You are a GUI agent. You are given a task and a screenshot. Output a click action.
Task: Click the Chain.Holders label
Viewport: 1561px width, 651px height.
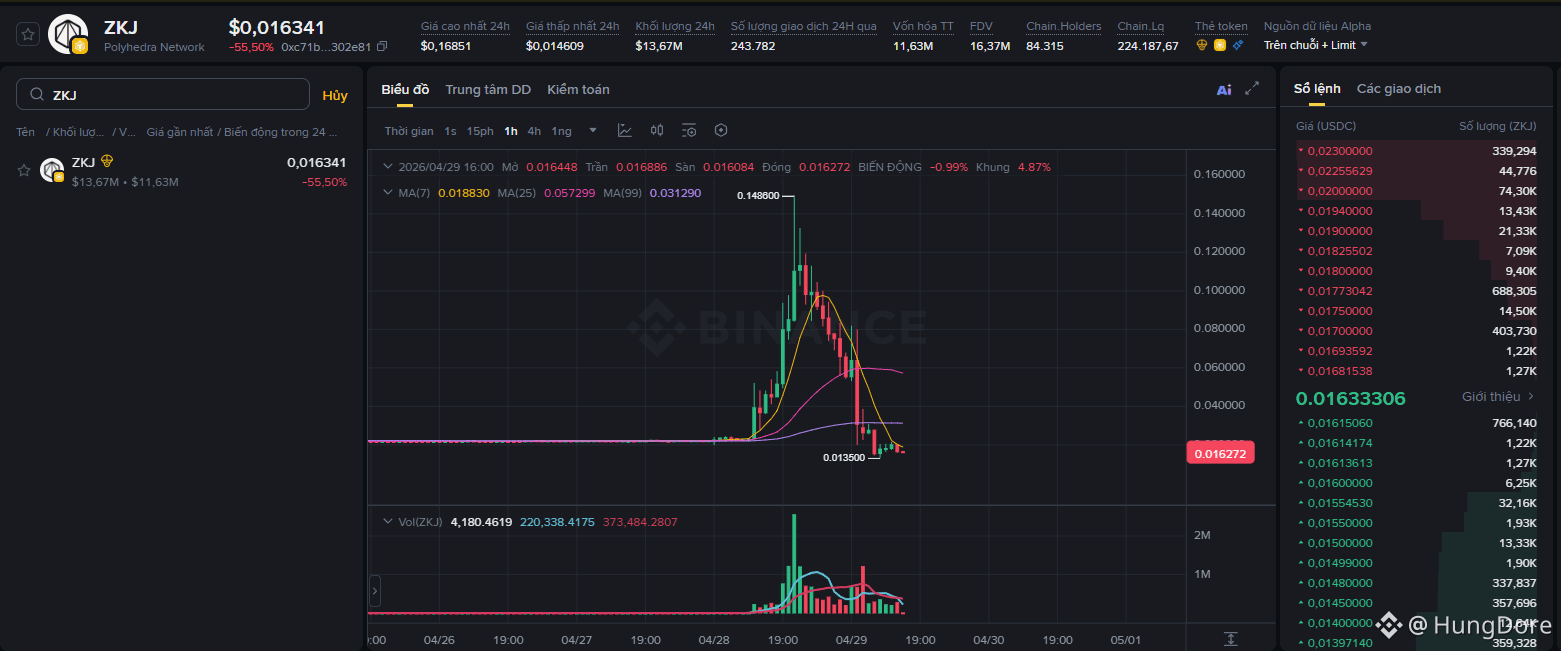coord(1064,26)
